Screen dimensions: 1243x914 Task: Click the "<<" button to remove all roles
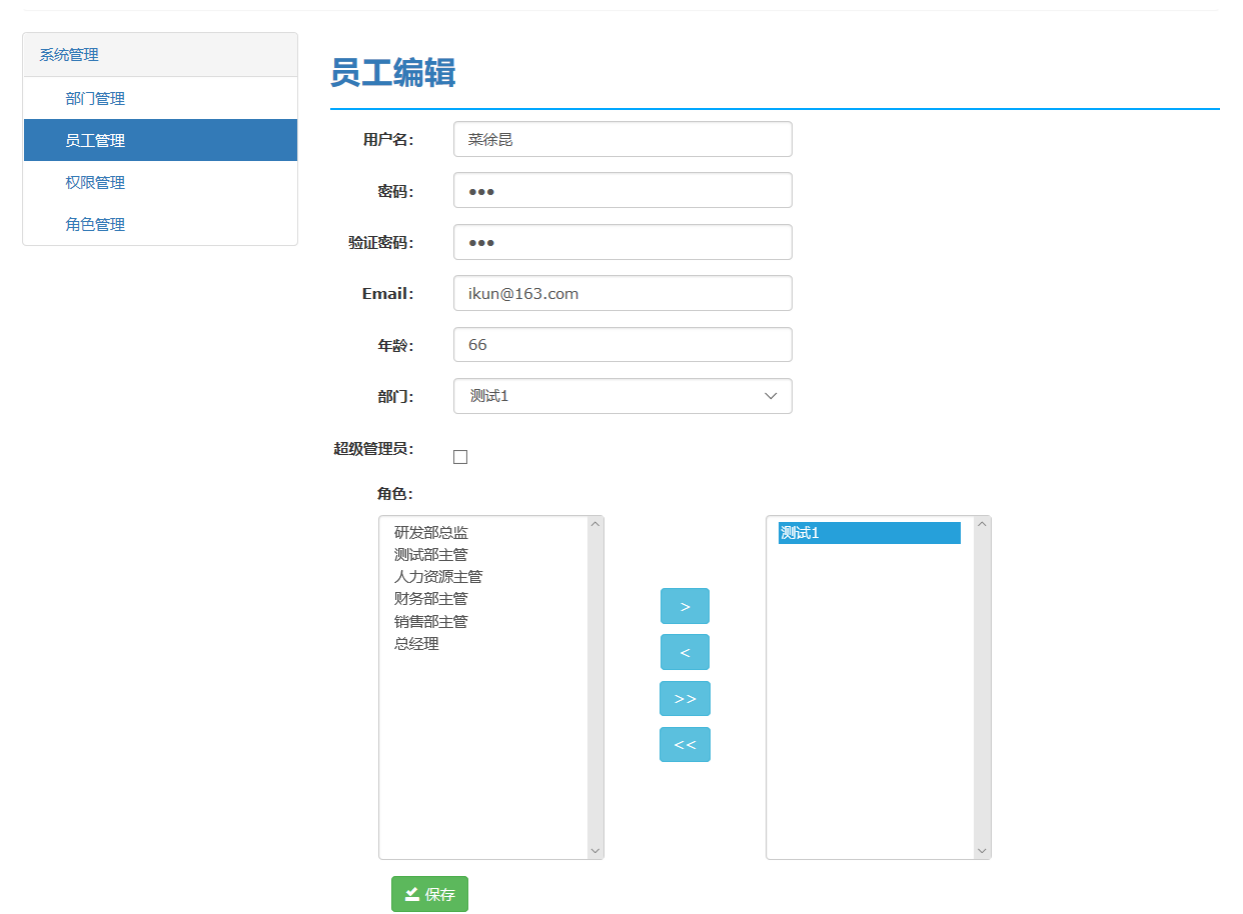[x=684, y=744]
